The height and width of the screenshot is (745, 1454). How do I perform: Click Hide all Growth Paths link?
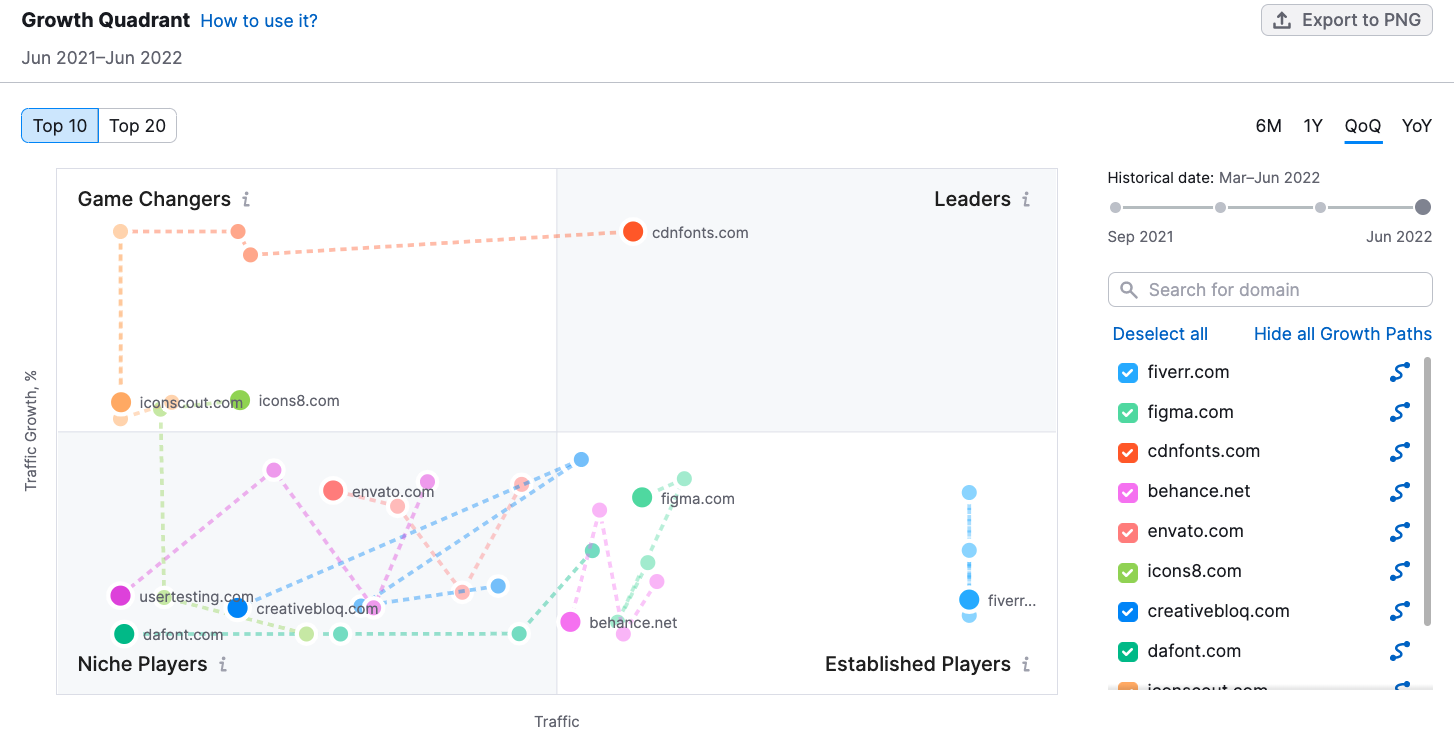click(x=1343, y=334)
